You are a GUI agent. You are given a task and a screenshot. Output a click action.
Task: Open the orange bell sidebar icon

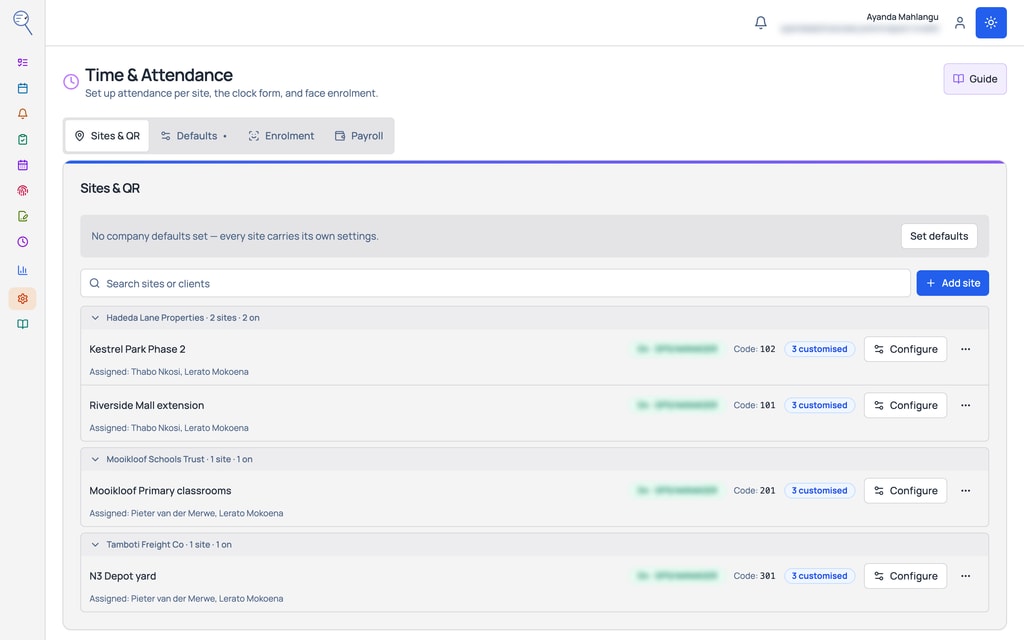(x=22, y=114)
